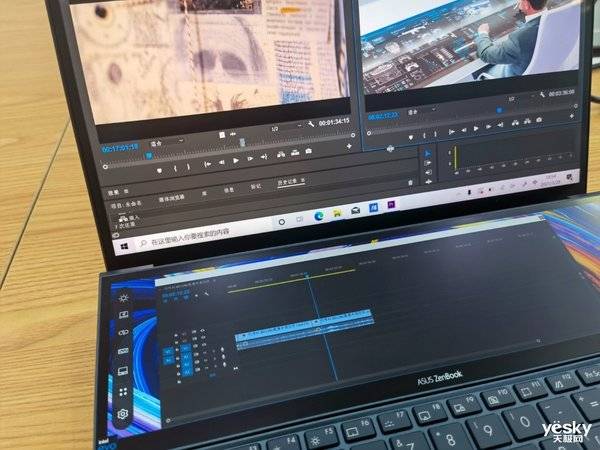Open Premiere Pro taskbar icon
The height and width of the screenshot is (450, 600).
click(x=391, y=205)
